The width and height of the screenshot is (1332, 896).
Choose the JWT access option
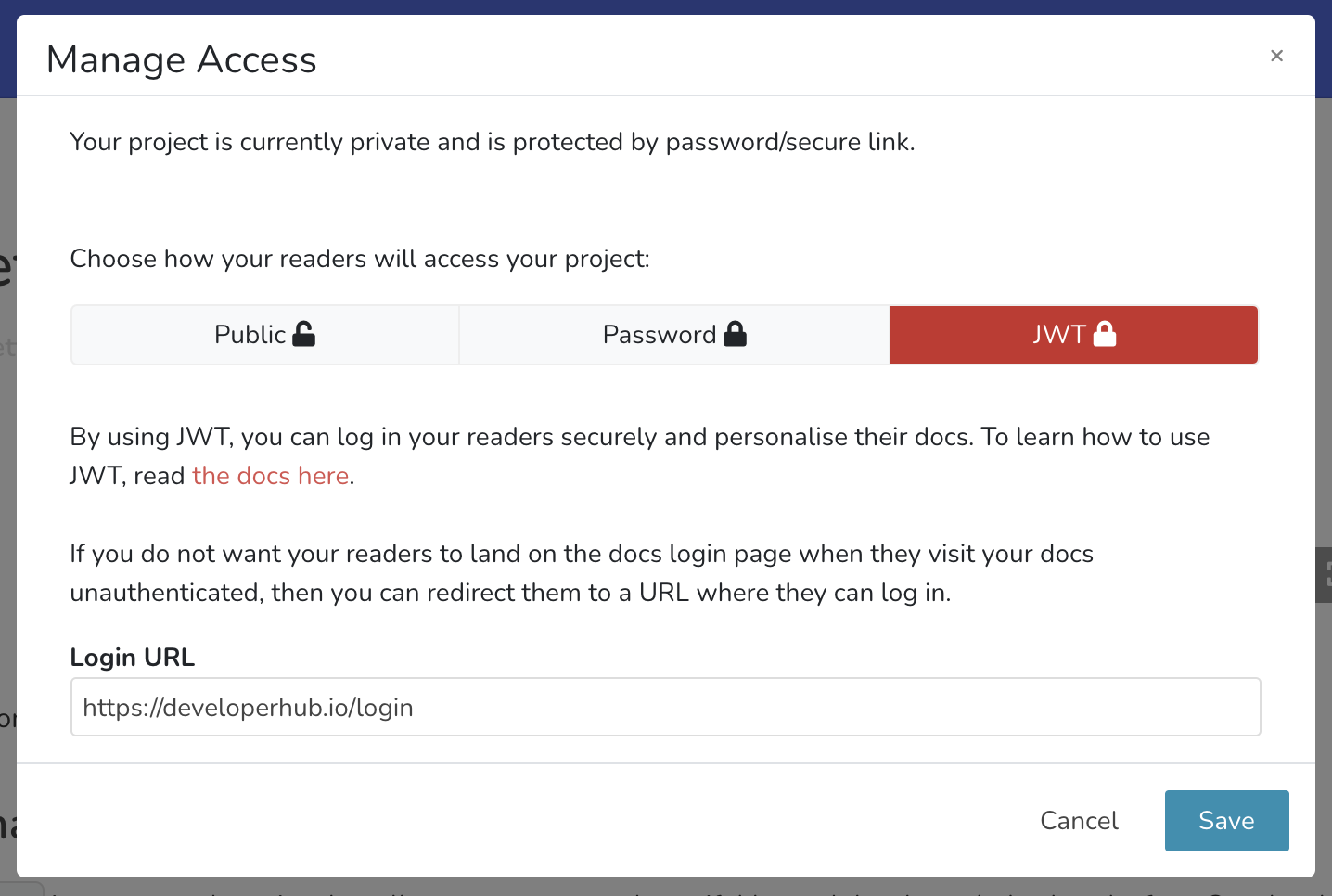(1059, 335)
